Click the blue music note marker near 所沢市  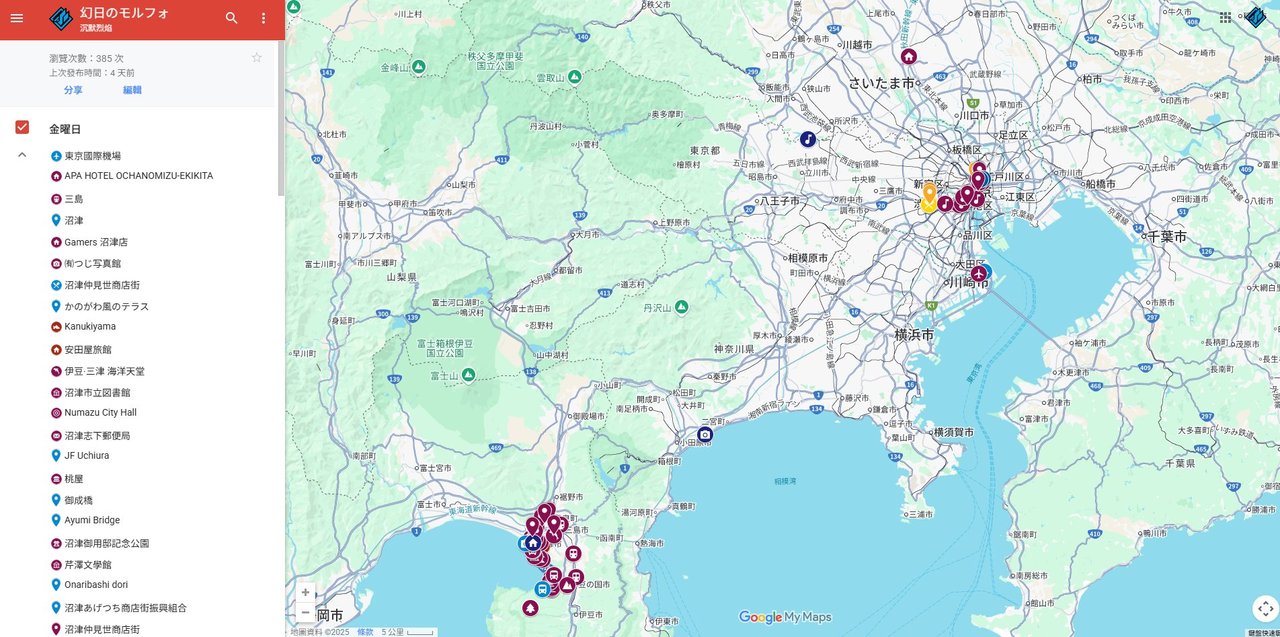pyautogui.click(x=808, y=139)
